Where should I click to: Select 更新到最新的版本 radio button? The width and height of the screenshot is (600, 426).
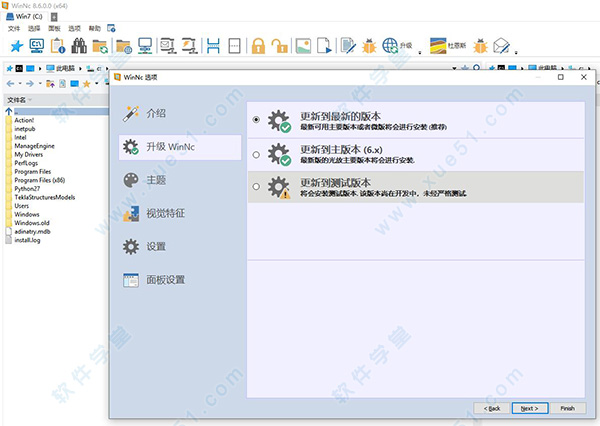coord(256,119)
